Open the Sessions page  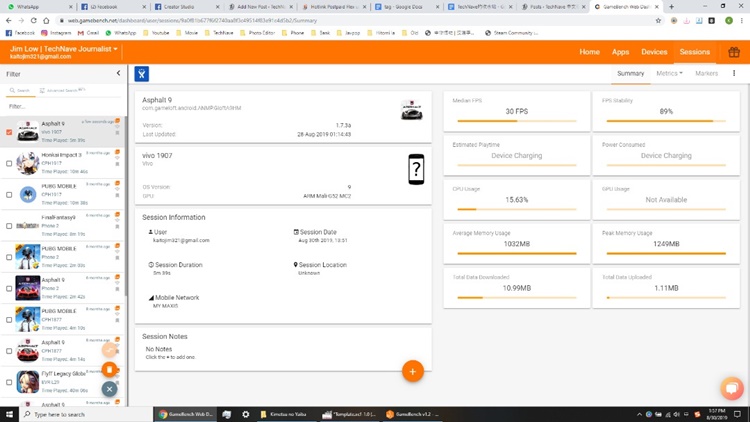click(x=695, y=52)
